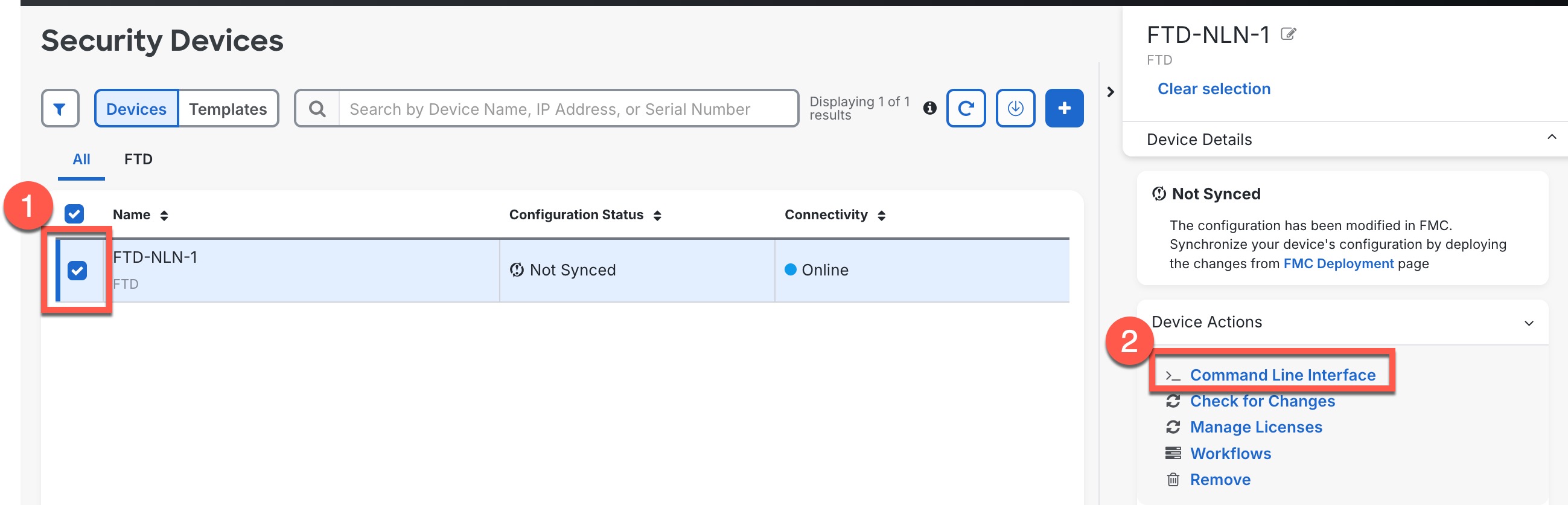Collapse the Device Actions section chevron

coord(1528,323)
